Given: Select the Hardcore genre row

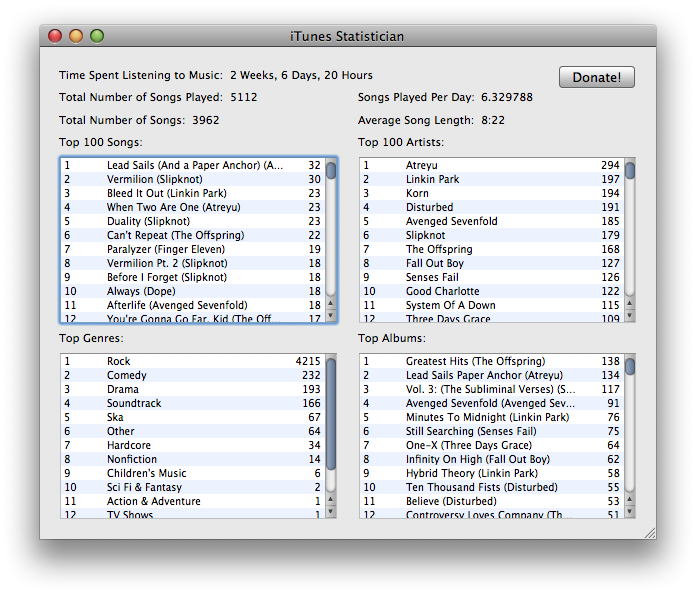Looking at the screenshot, I should [193, 445].
